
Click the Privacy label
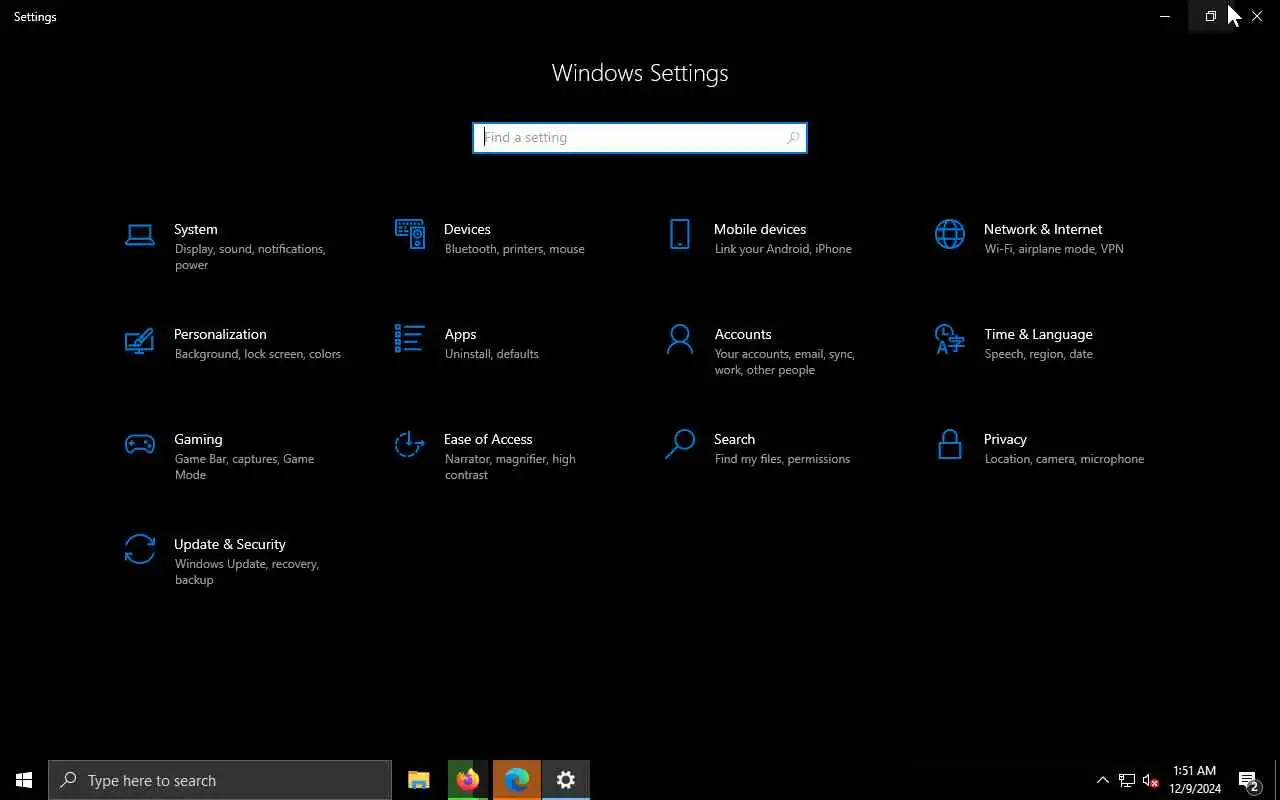pyautogui.click(x=1005, y=439)
